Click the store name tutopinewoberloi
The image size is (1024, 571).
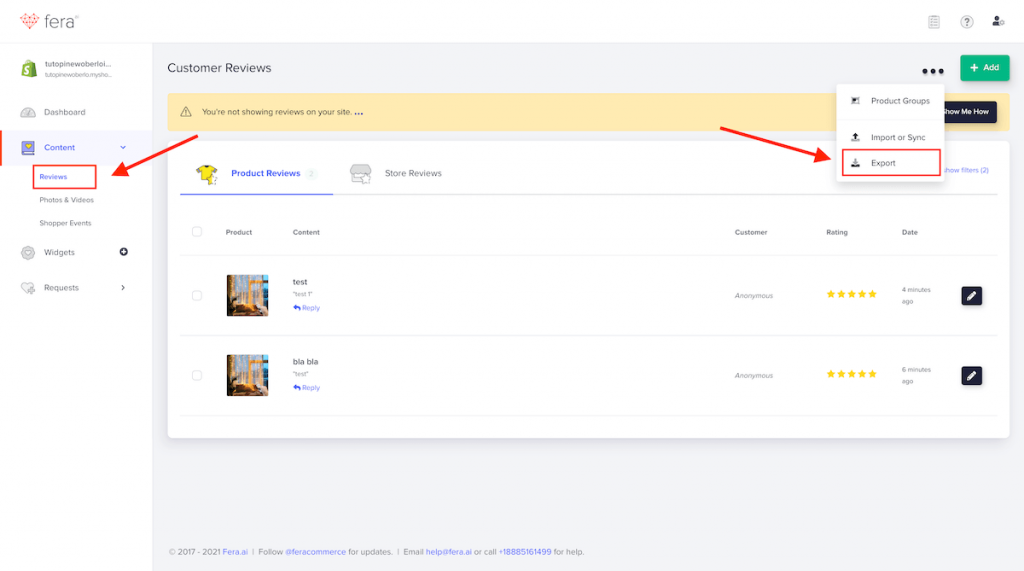pos(78,64)
